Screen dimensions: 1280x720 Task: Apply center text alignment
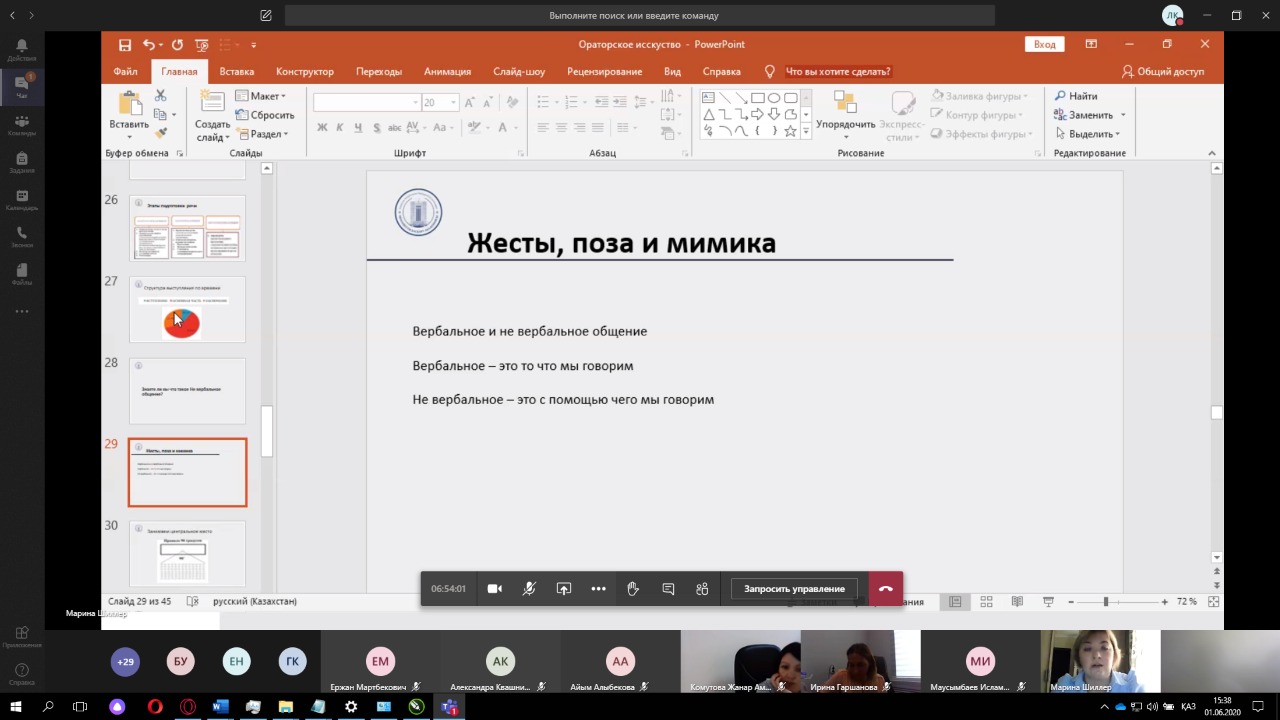pos(561,127)
